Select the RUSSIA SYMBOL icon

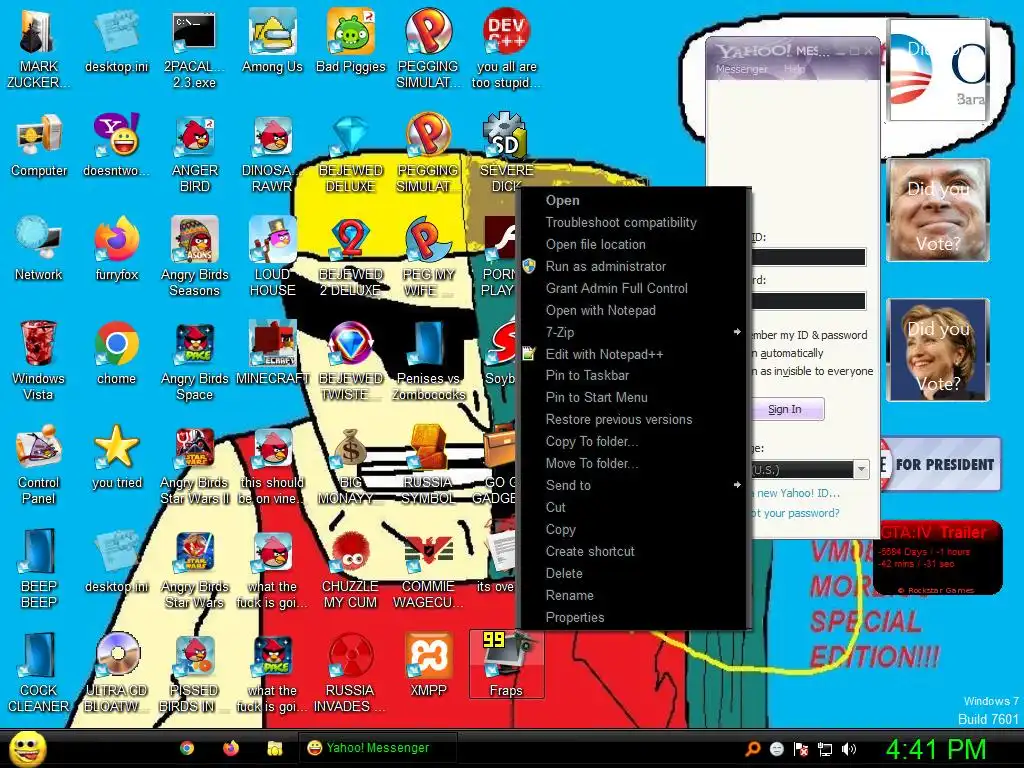point(428,465)
